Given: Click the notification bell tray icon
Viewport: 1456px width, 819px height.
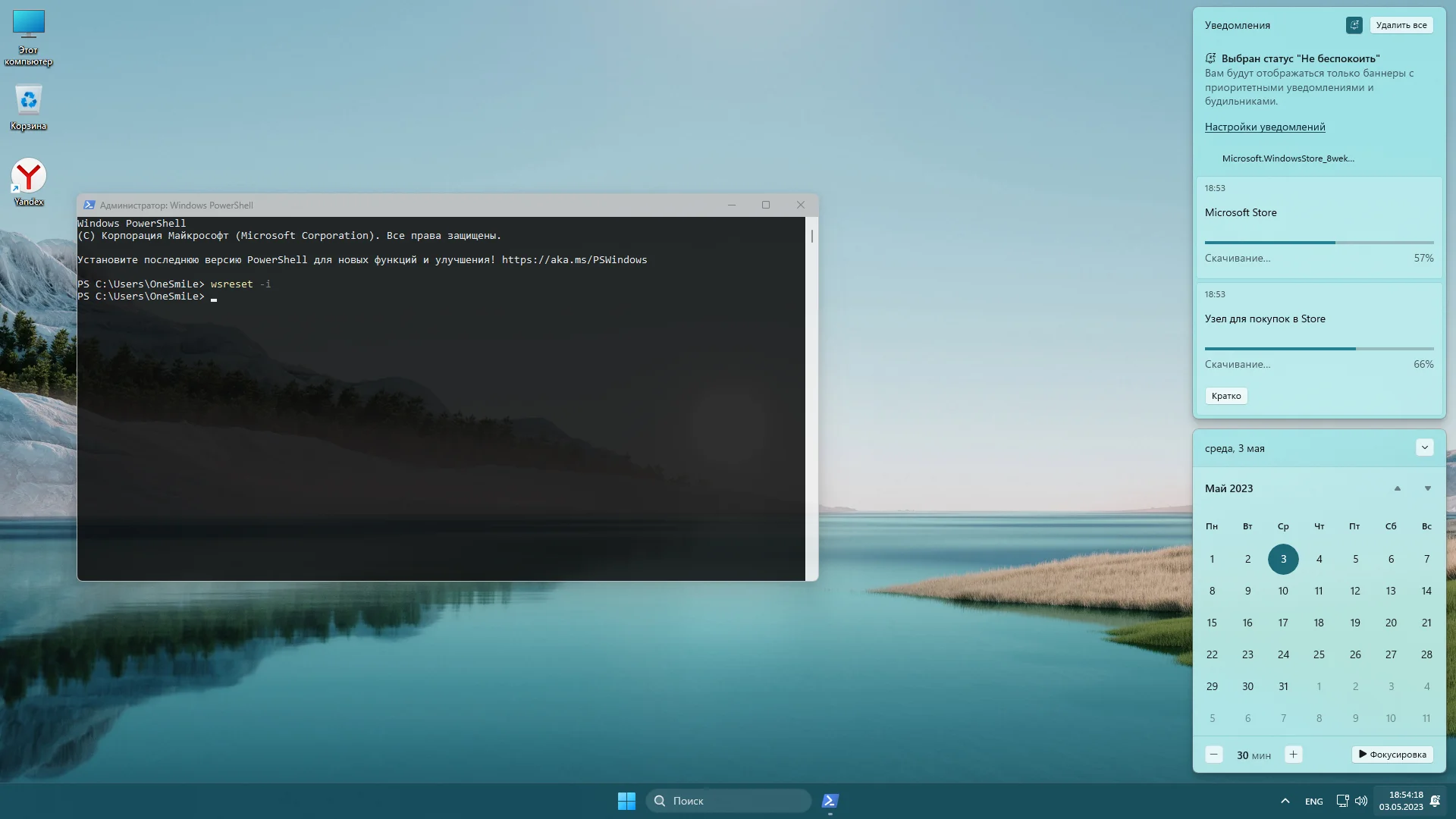Looking at the screenshot, I should coord(1435,801).
